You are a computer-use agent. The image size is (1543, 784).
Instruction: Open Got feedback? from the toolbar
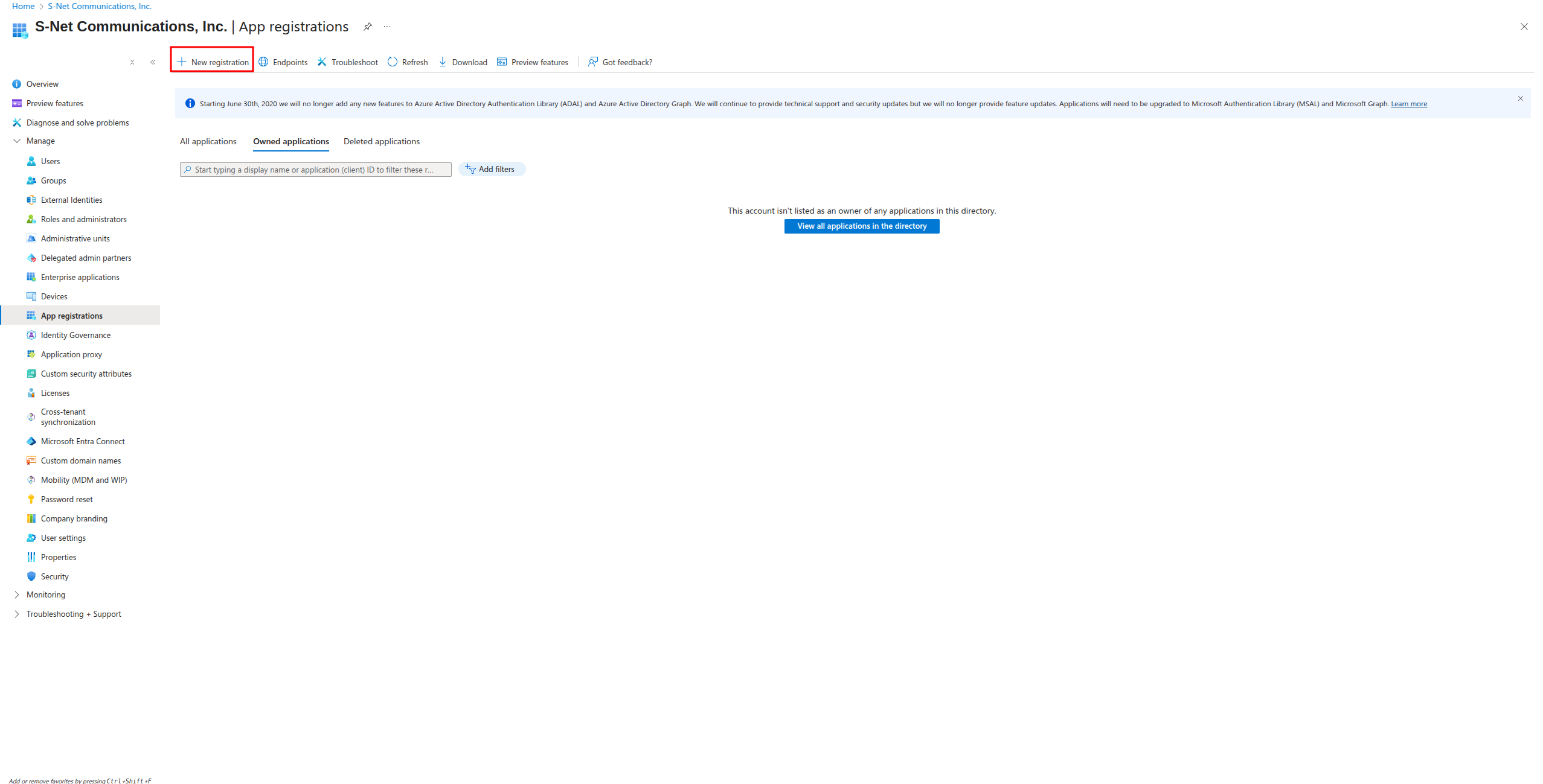620,62
